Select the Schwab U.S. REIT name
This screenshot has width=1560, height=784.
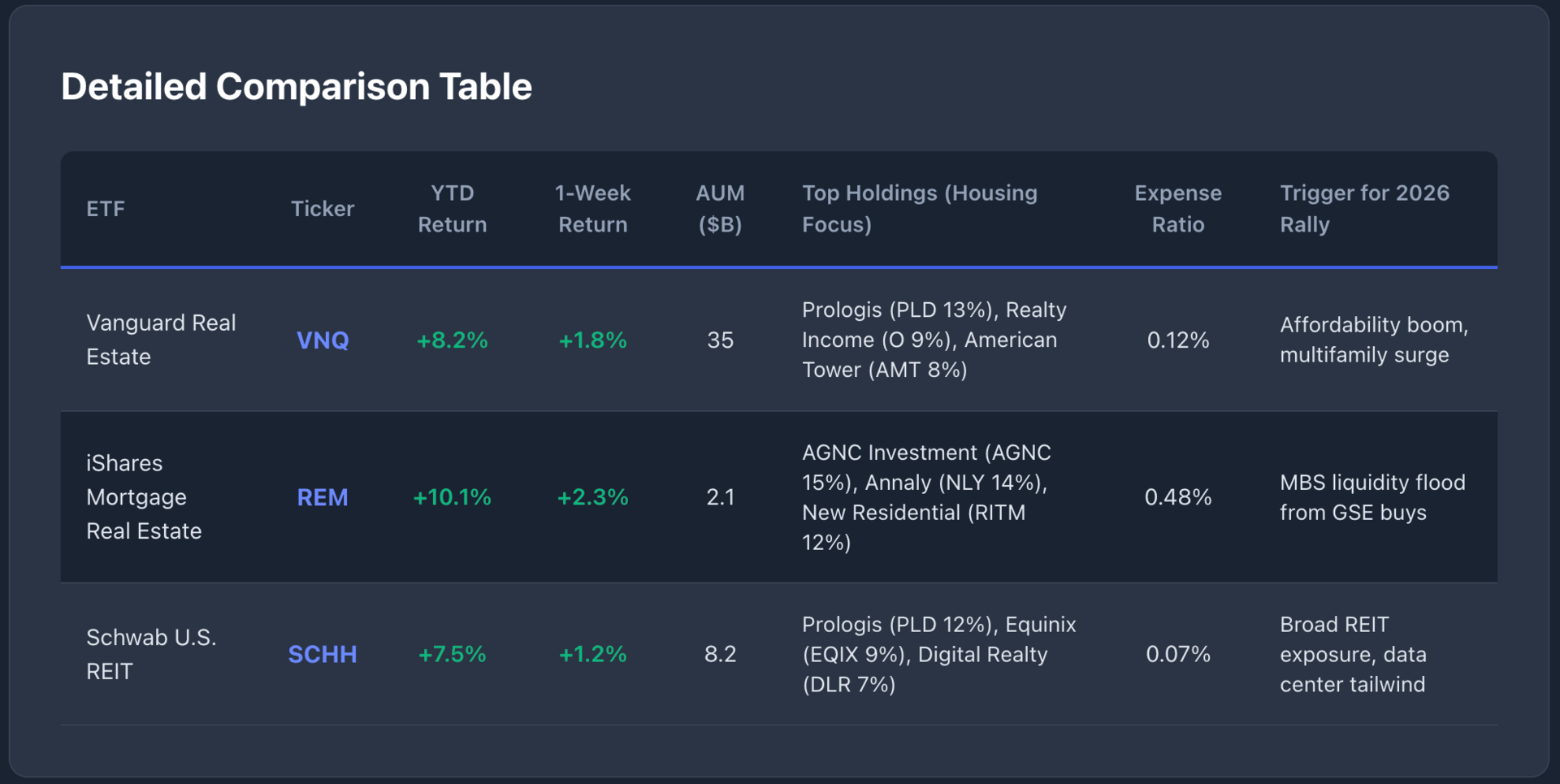151,654
